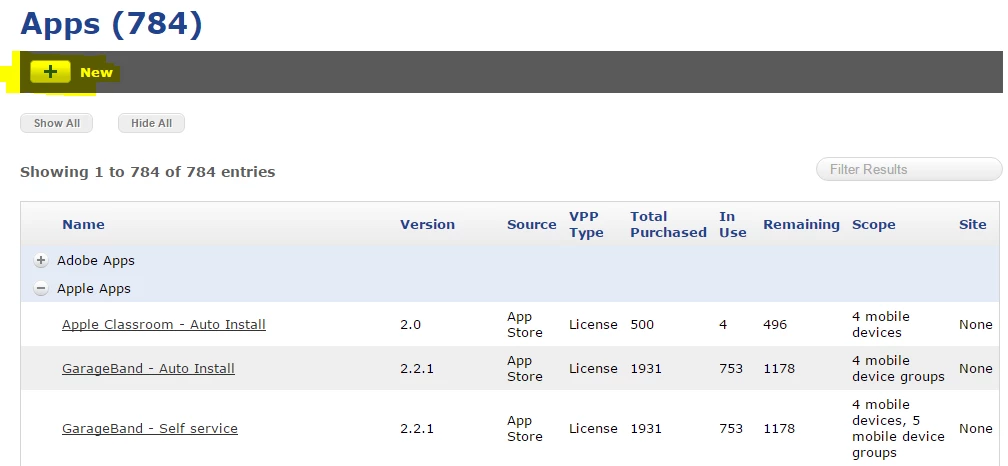
Task: Sort table by Version column
Action: click(x=428, y=224)
